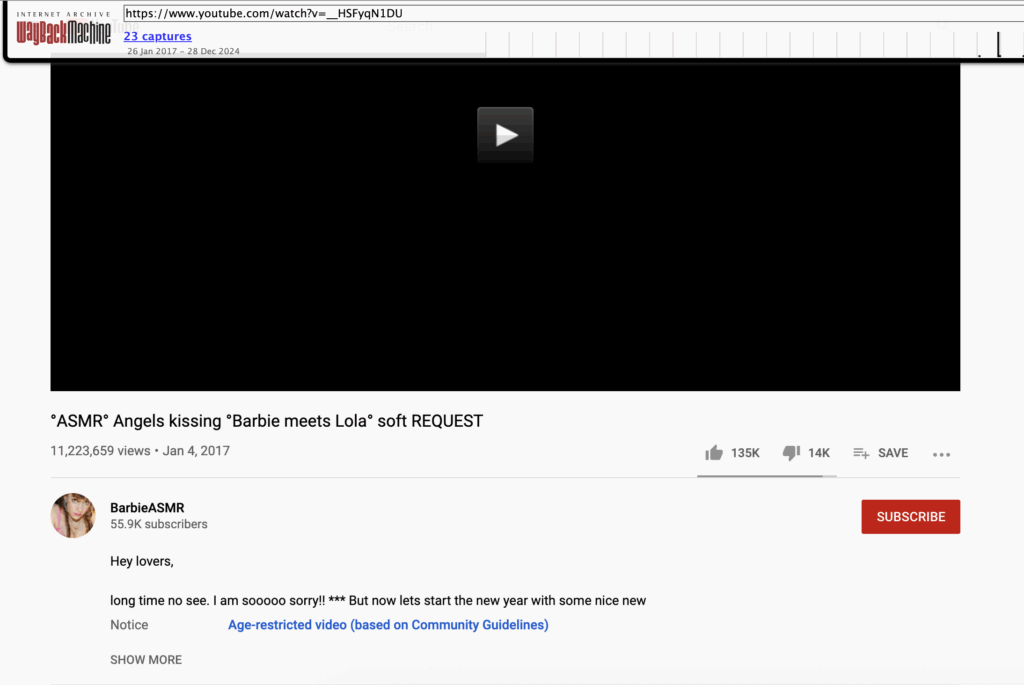Click the BarbieASMR channel name
Viewport: 1024px width, 685px height.
pyautogui.click(x=147, y=508)
